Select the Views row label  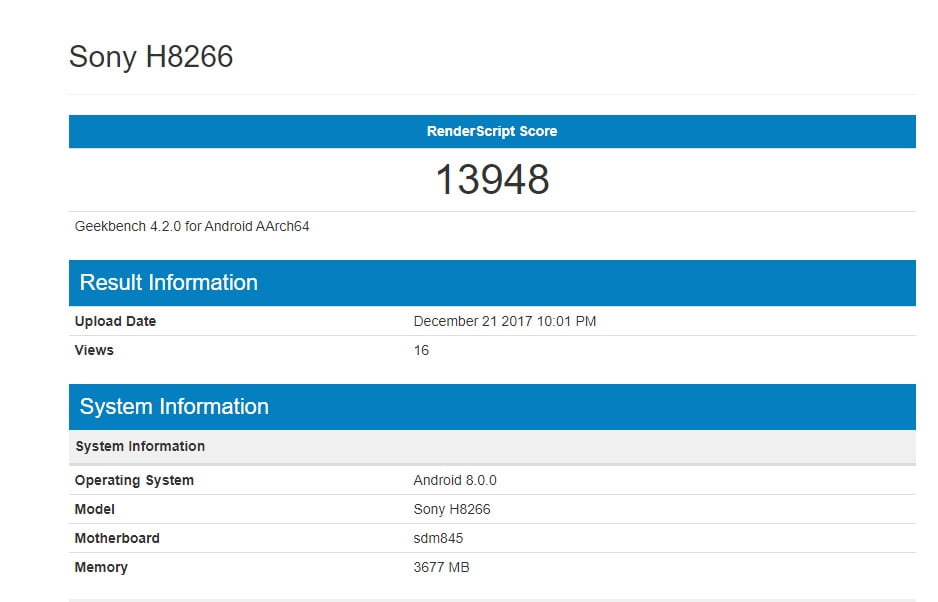tap(94, 350)
